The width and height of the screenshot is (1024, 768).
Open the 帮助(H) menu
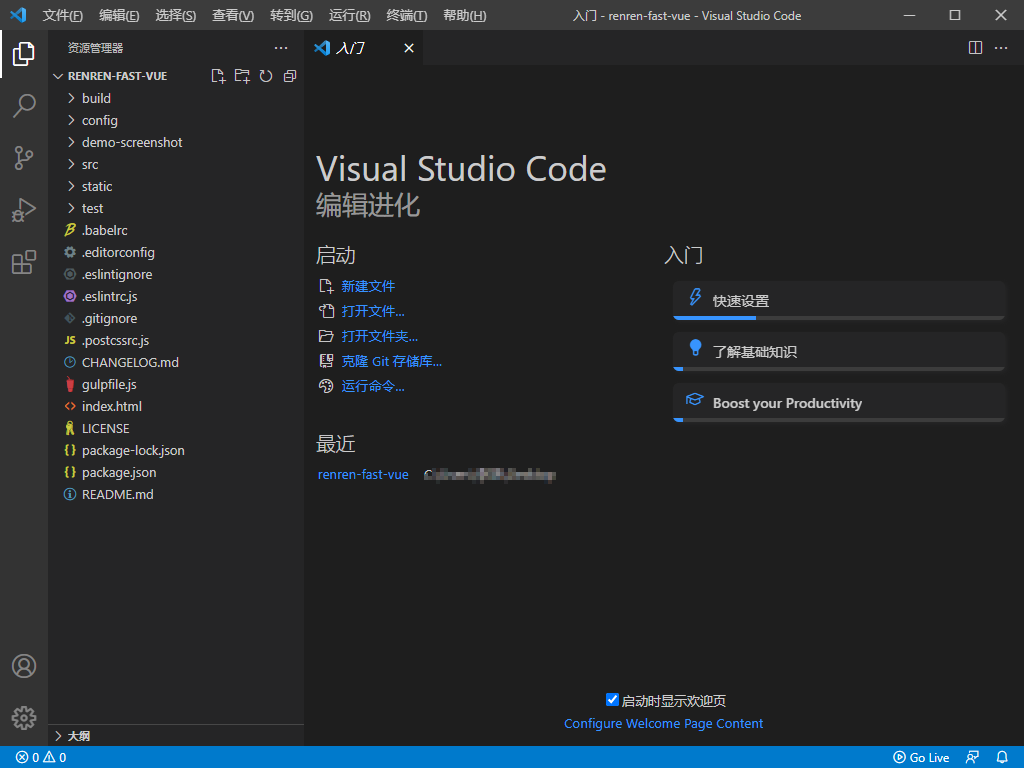(x=464, y=15)
